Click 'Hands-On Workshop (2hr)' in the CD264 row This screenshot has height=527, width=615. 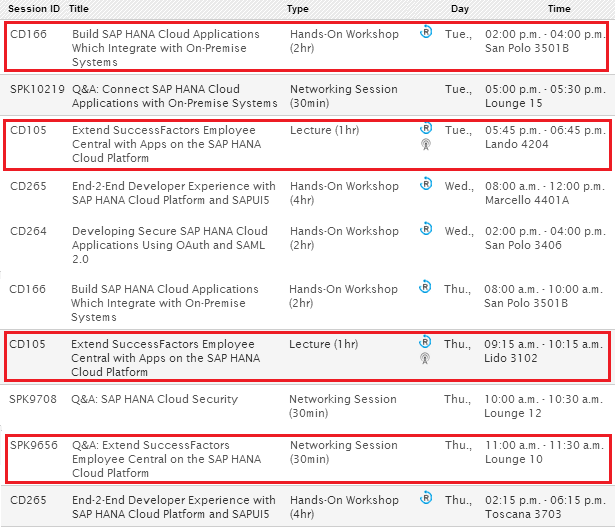click(344, 238)
